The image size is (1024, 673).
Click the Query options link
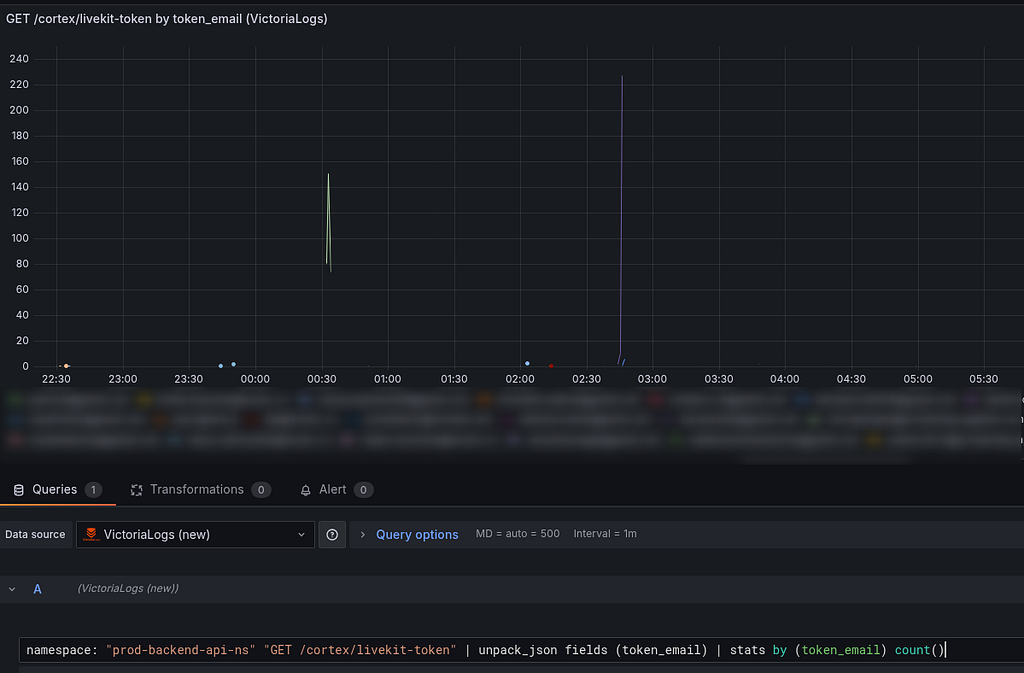[x=417, y=535]
